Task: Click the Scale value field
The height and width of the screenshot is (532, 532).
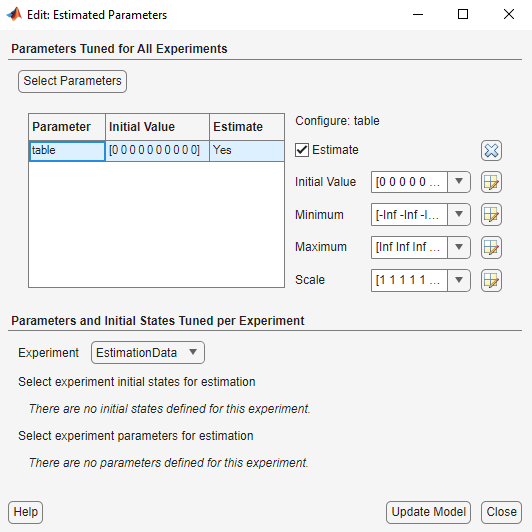Action: coord(409,280)
